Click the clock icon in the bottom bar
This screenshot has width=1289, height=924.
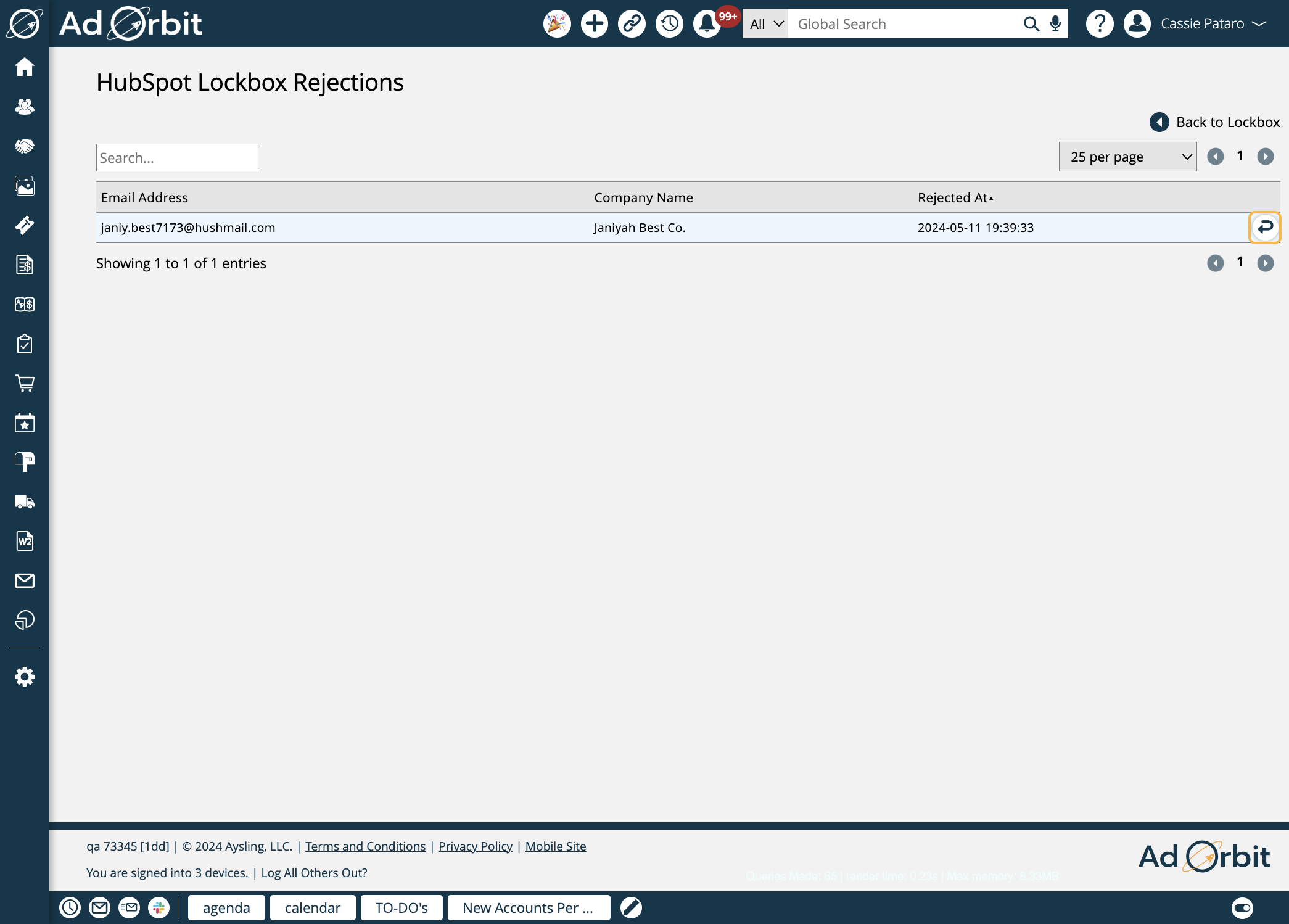[x=70, y=907]
